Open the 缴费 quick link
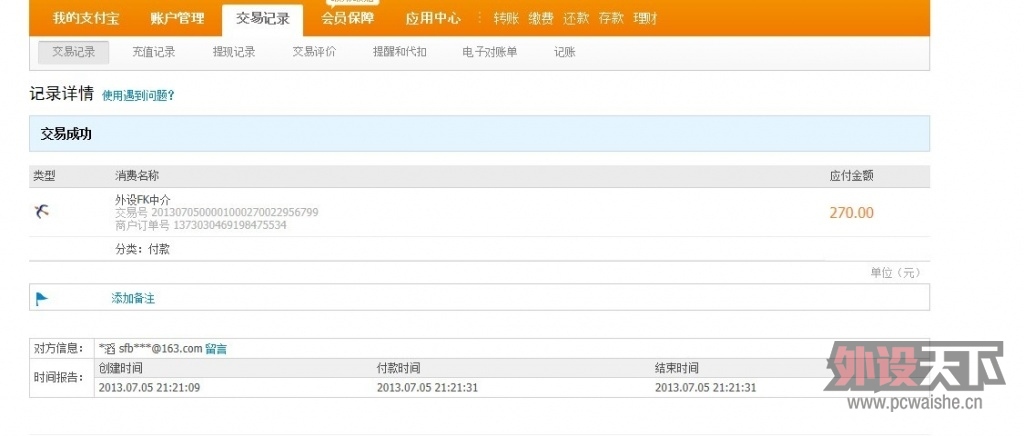Screen dimensions: 1024x436 pyautogui.click(x=541, y=18)
